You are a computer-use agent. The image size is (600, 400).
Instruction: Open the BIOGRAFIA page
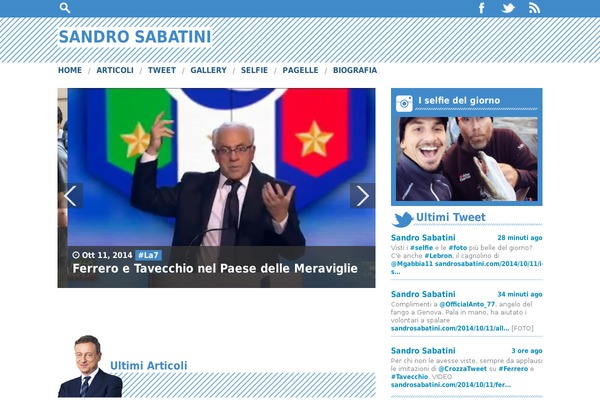point(355,70)
